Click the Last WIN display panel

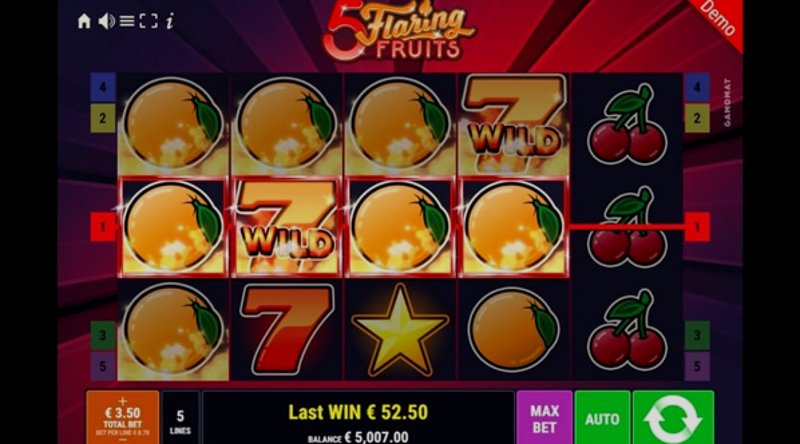pos(358,417)
